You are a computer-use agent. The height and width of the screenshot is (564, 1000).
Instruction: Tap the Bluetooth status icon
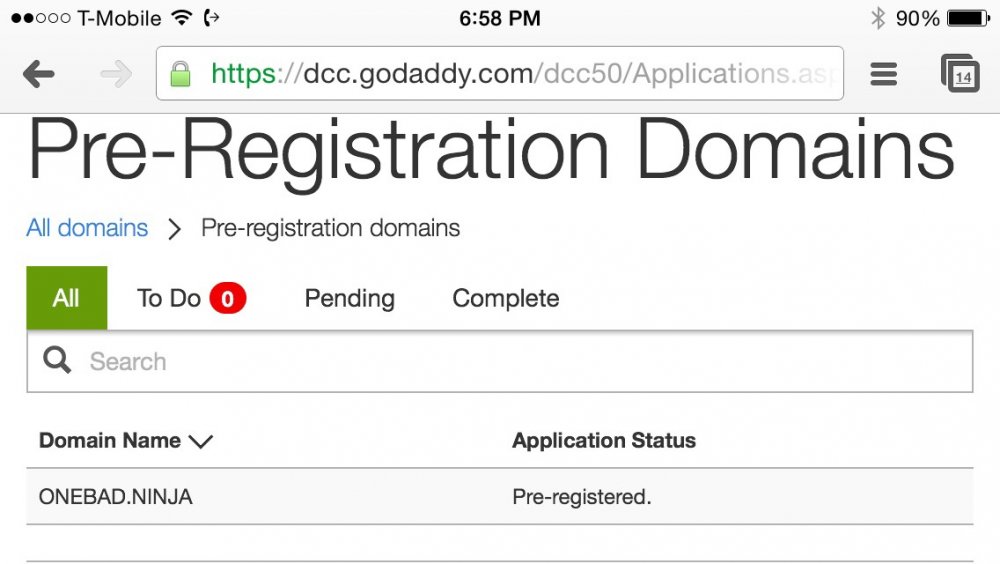coord(877,18)
